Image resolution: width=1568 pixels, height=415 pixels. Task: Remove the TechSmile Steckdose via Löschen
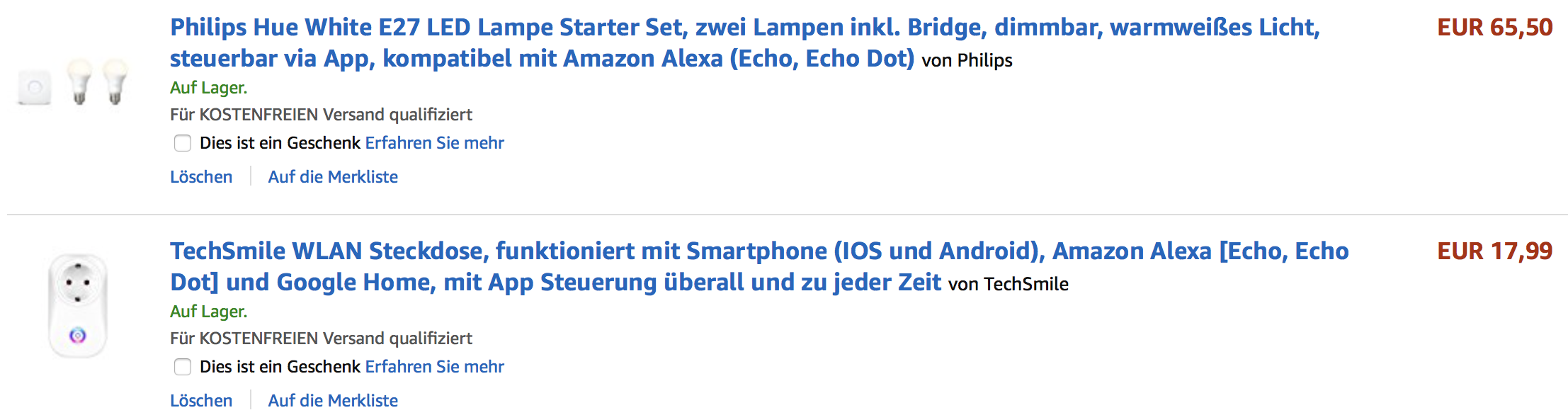click(x=201, y=401)
